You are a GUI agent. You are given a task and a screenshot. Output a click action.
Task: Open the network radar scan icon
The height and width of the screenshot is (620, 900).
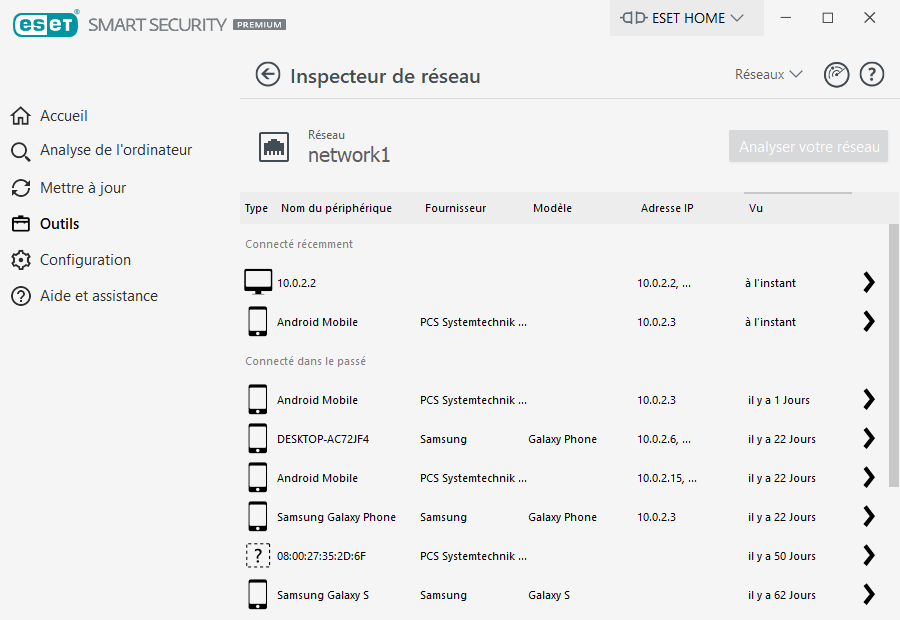pyautogui.click(x=836, y=75)
